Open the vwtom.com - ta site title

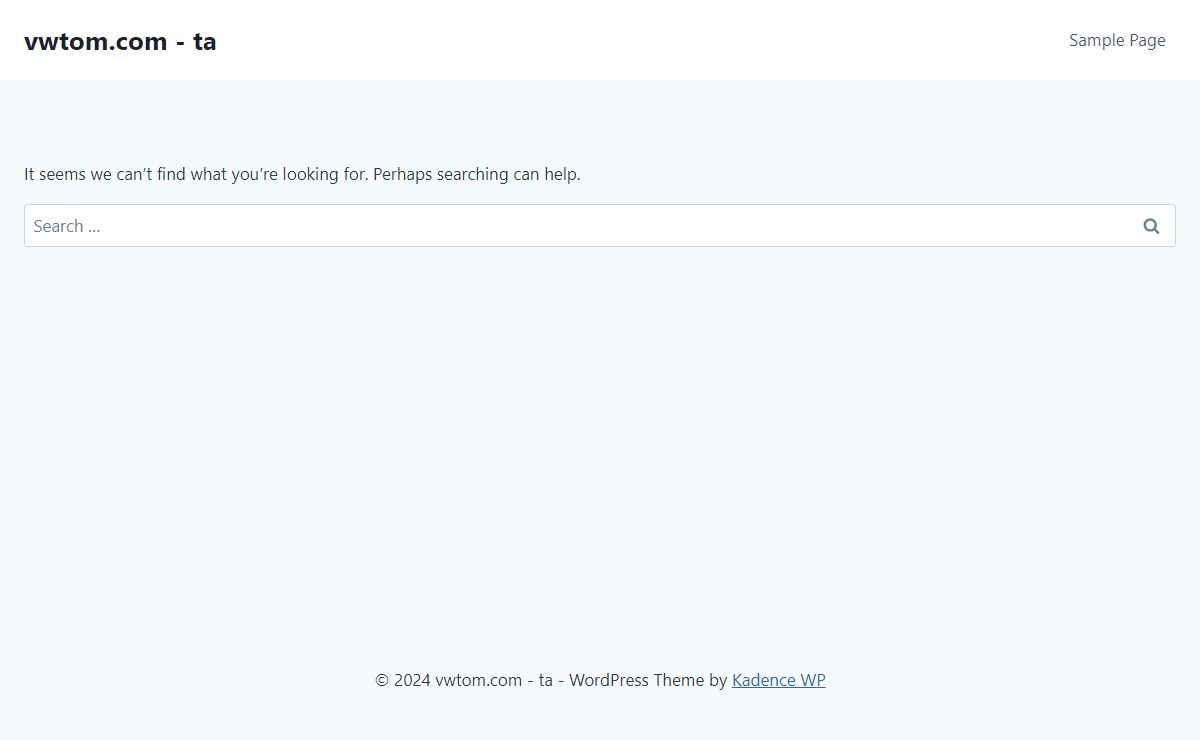pos(120,41)
